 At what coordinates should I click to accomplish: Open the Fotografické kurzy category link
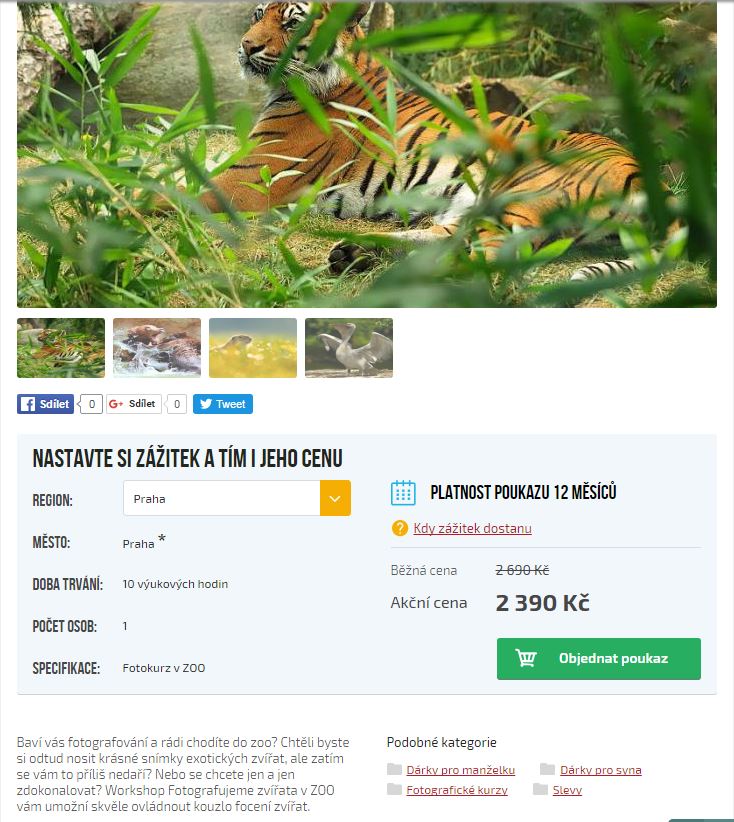point(457,789)
